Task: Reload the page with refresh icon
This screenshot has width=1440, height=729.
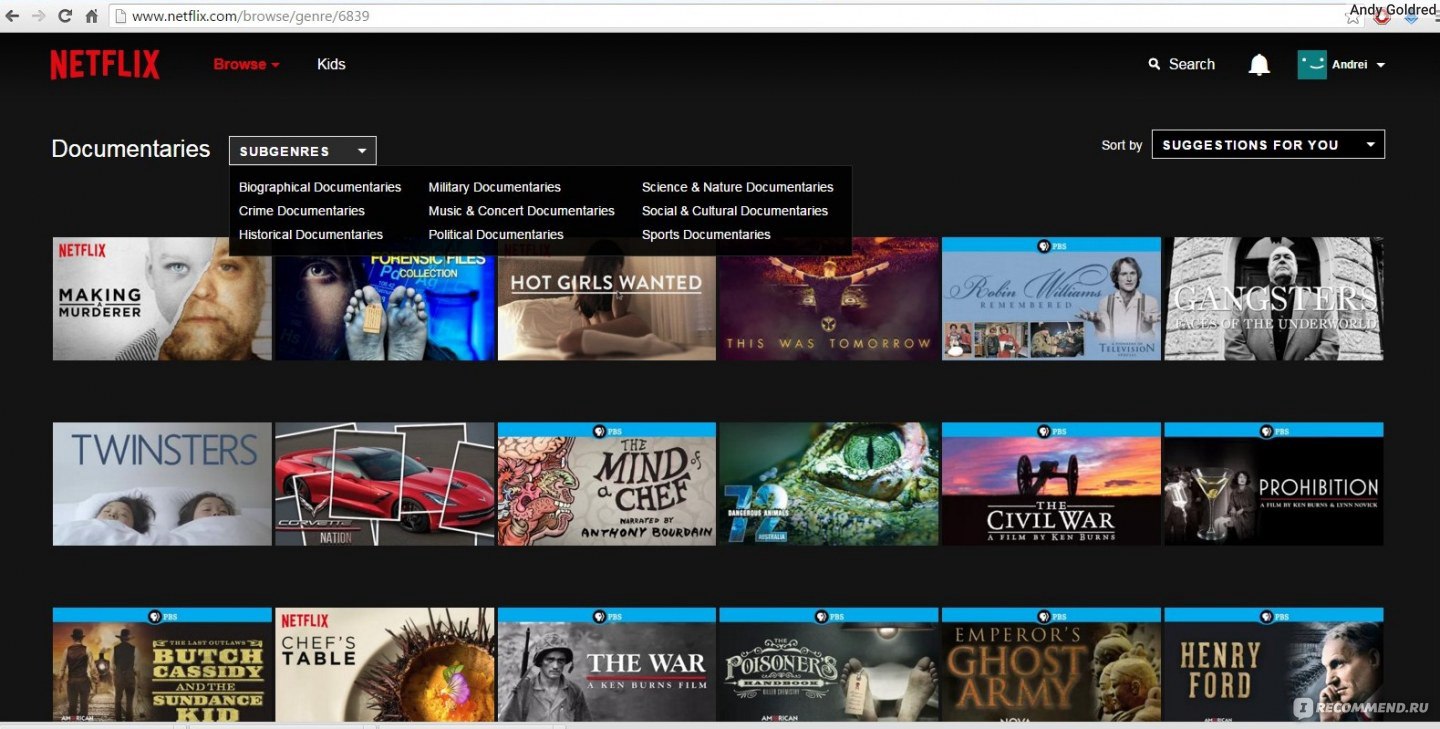Action: click(65, 16)
